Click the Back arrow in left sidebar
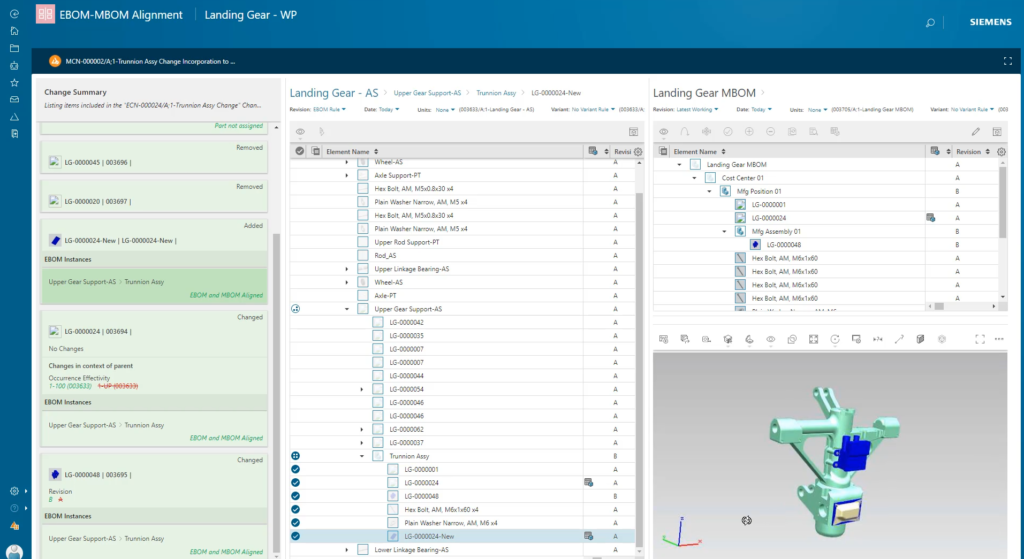This screenshot has height=559, width=1024. pos(14,13)
